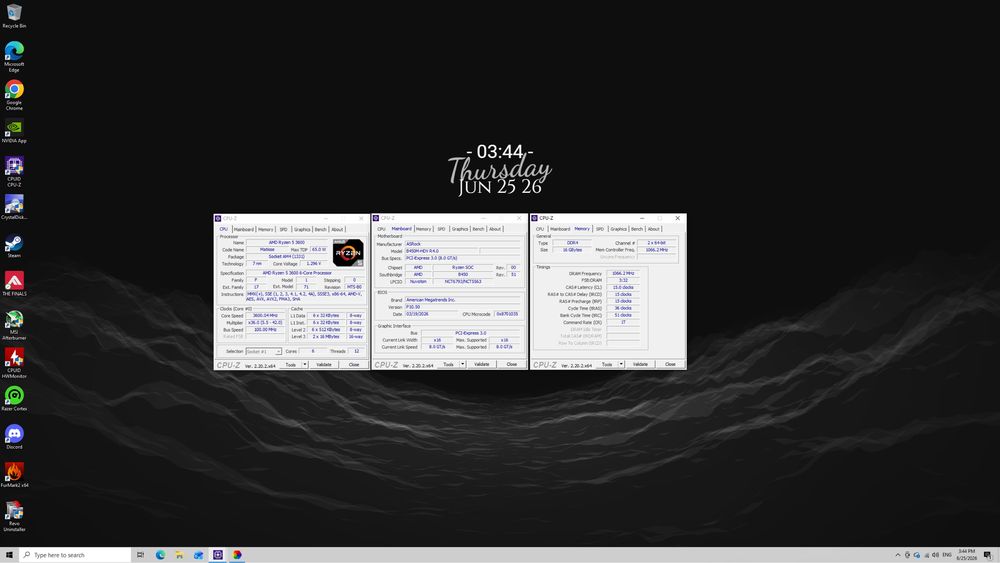The height and width of the screenshot is (563, 1000).
Task: Select the Discord desktop shortcut
Action: (x=14, y=437)
